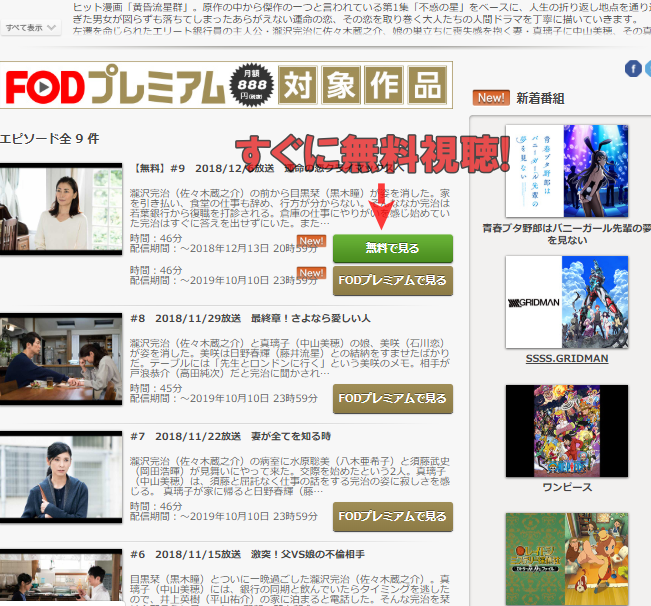Click the エピソード全 9 件 heading
651x606 pixels.
tap(49, 138)
